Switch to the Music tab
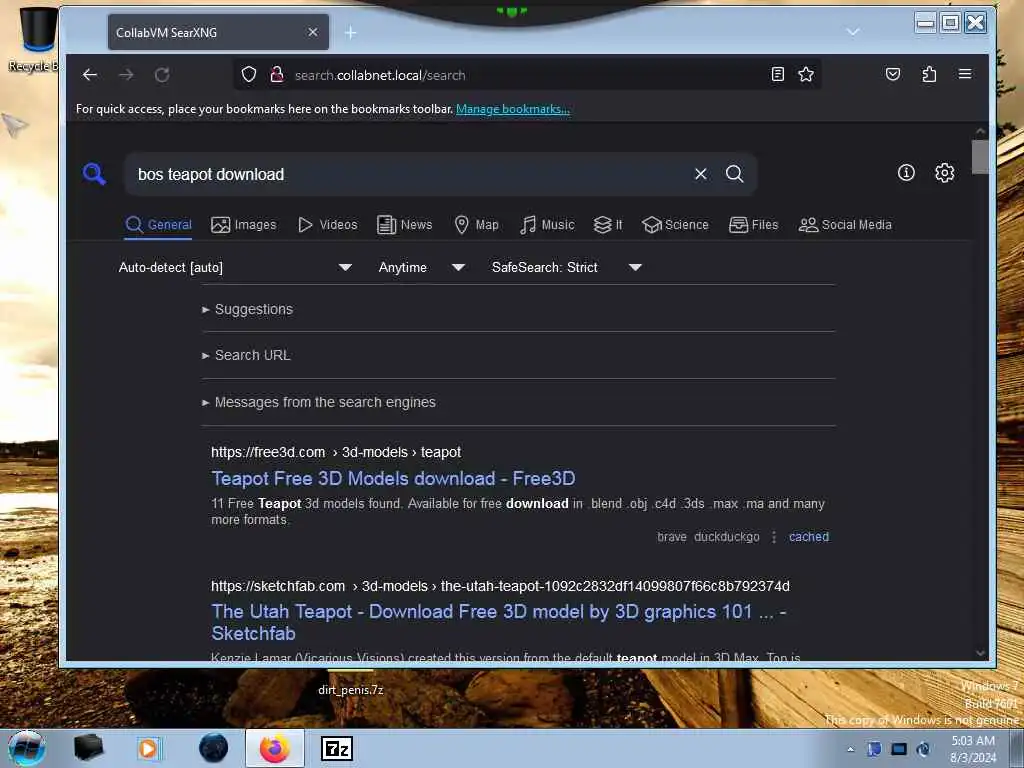The width and height of the screenshot is (1024, 768). point(547,225)
